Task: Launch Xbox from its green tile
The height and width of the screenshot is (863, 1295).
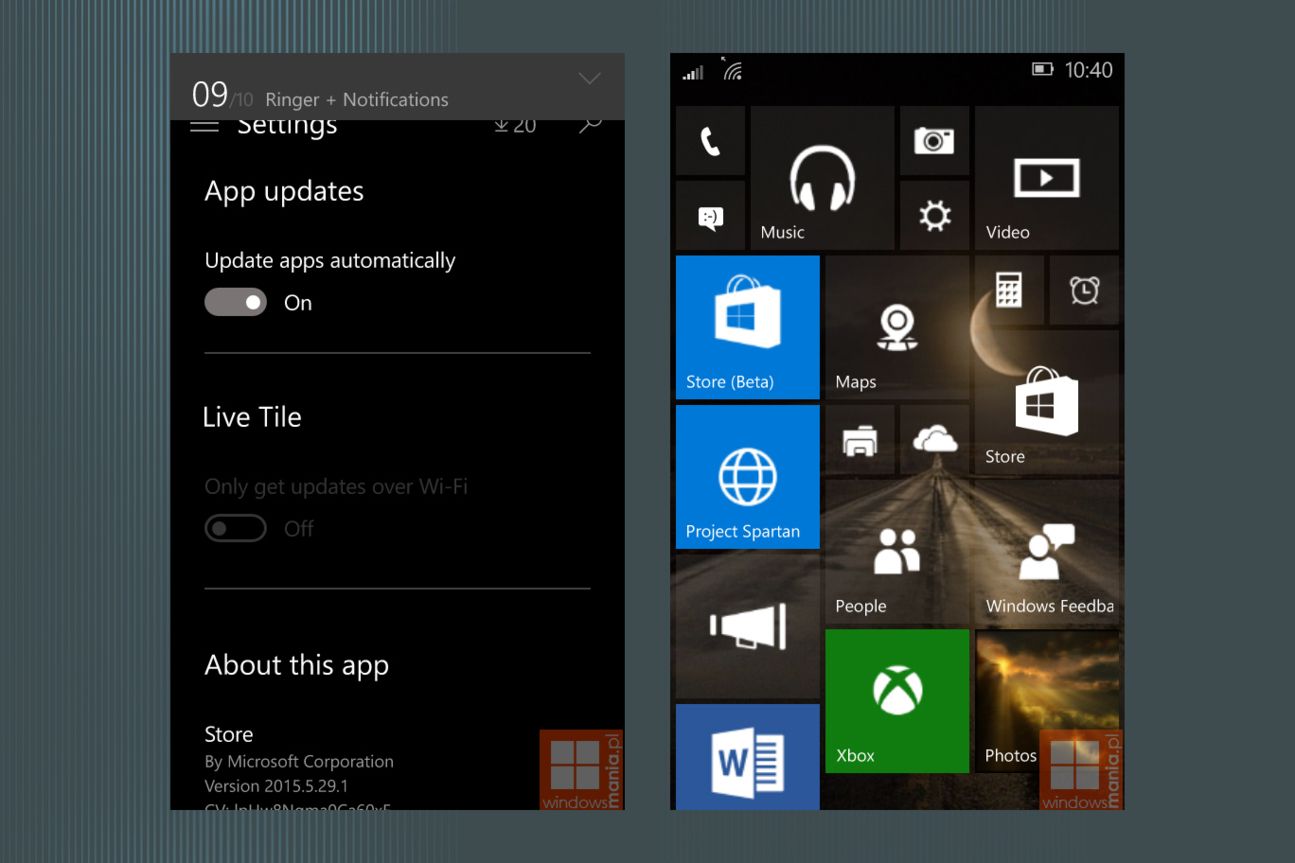Action: click(896, 700)
